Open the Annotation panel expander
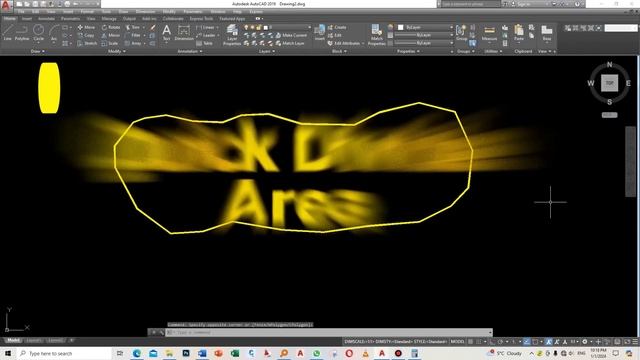This screenshot has height=360, width=640. tap(190, 51)
